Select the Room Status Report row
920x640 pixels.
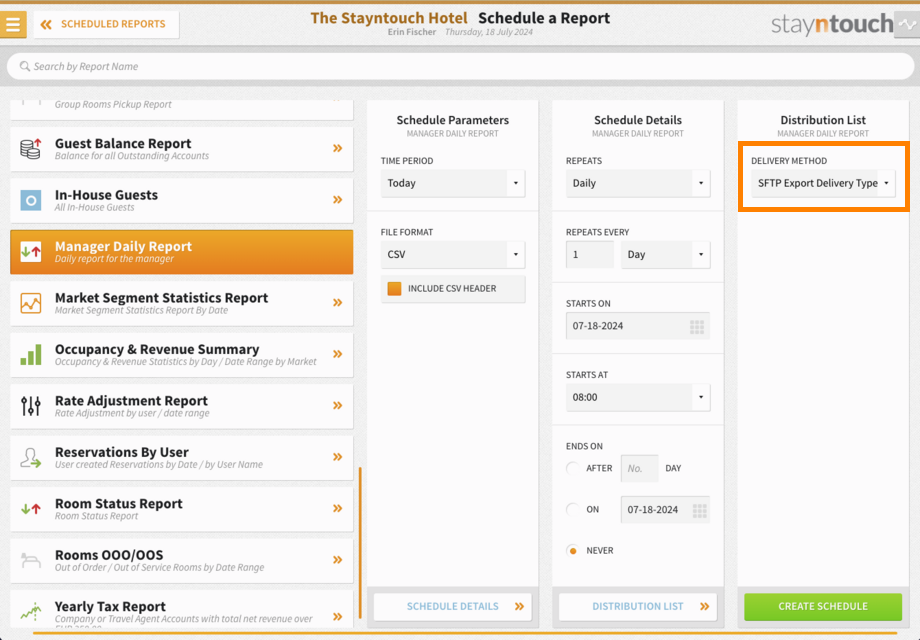[182, 509]
